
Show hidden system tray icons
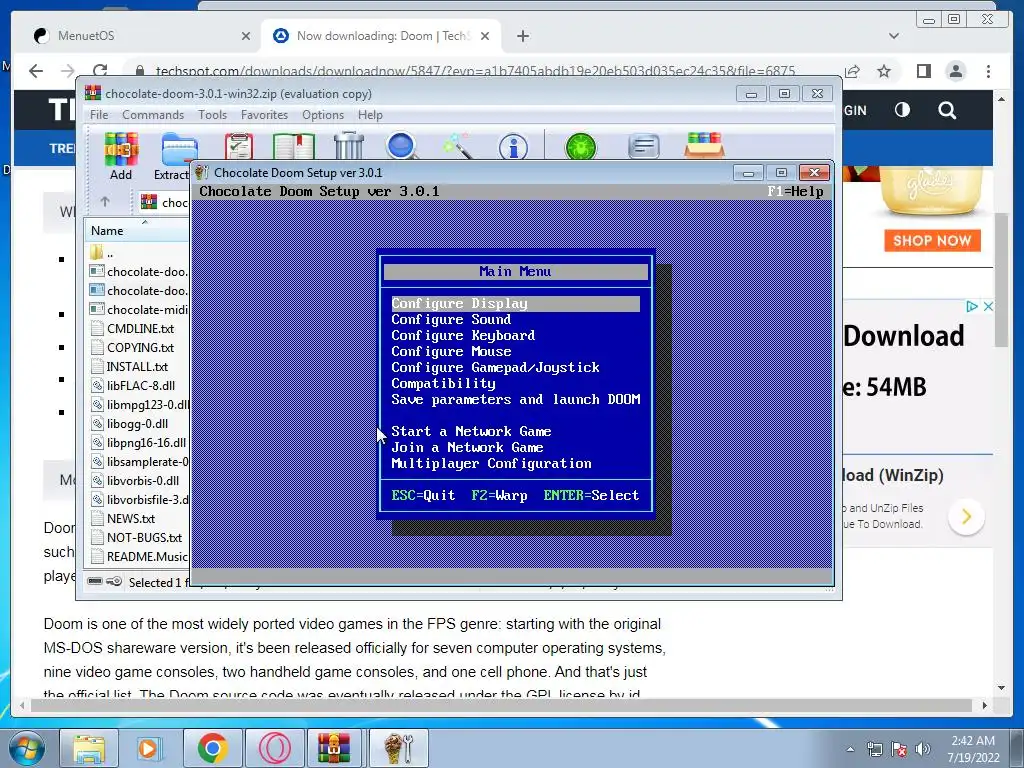click(x=850, y=749)
